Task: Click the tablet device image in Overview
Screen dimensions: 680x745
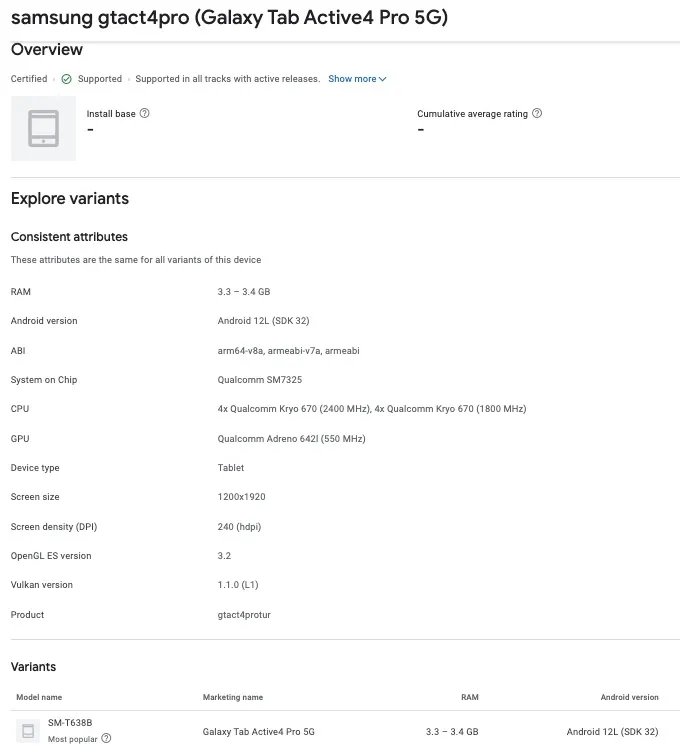Action: (x=43, y=129)
